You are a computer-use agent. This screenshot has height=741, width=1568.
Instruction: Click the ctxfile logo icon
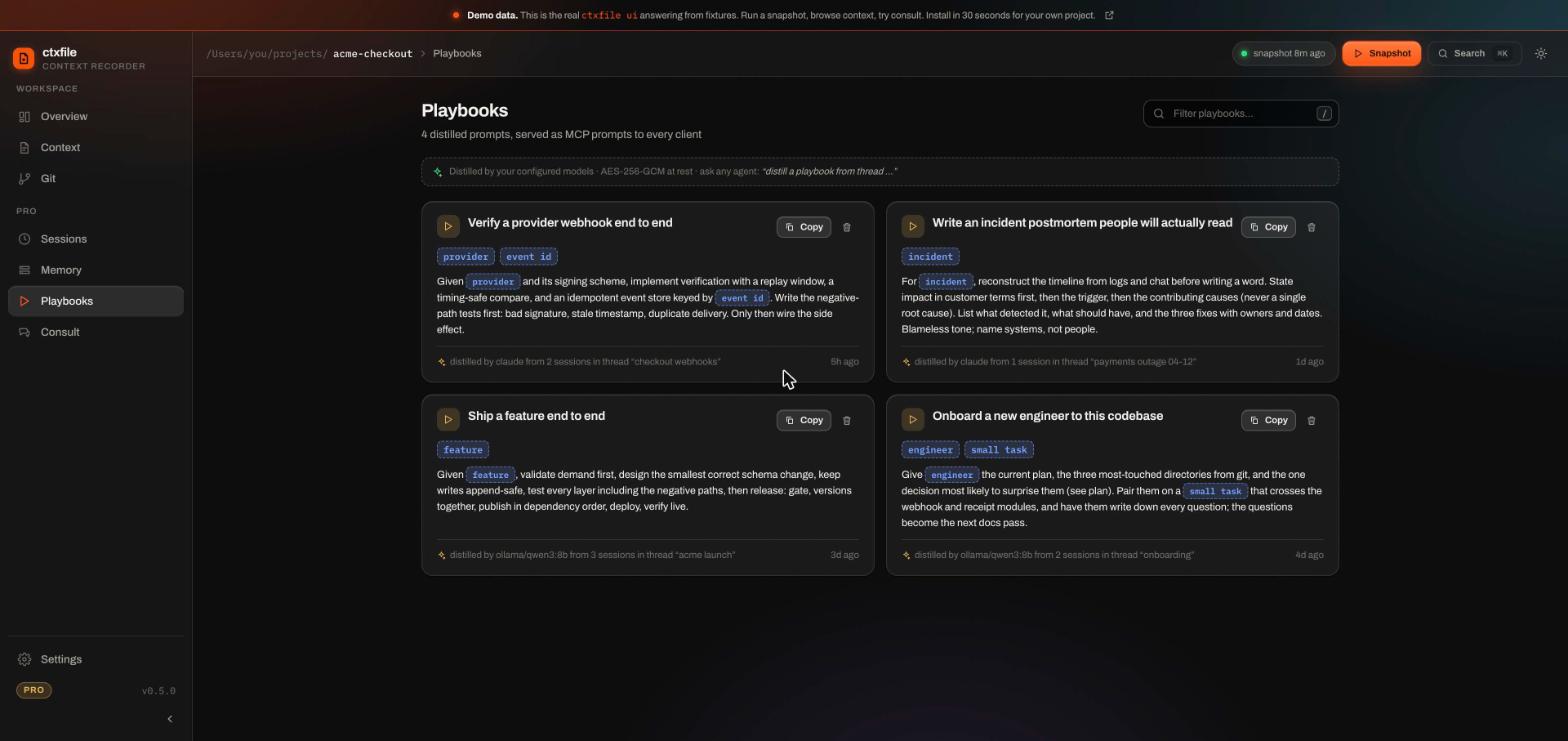[23, 59]
